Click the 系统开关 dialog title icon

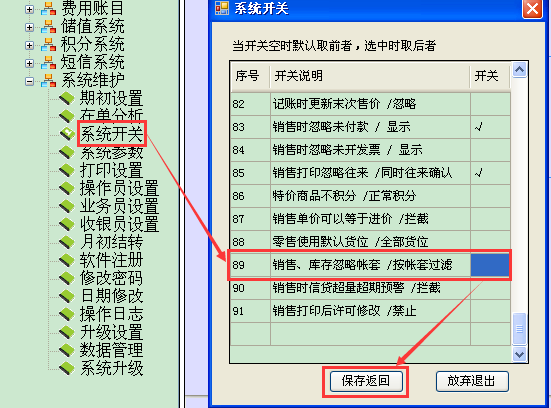(x=222, y=8)
